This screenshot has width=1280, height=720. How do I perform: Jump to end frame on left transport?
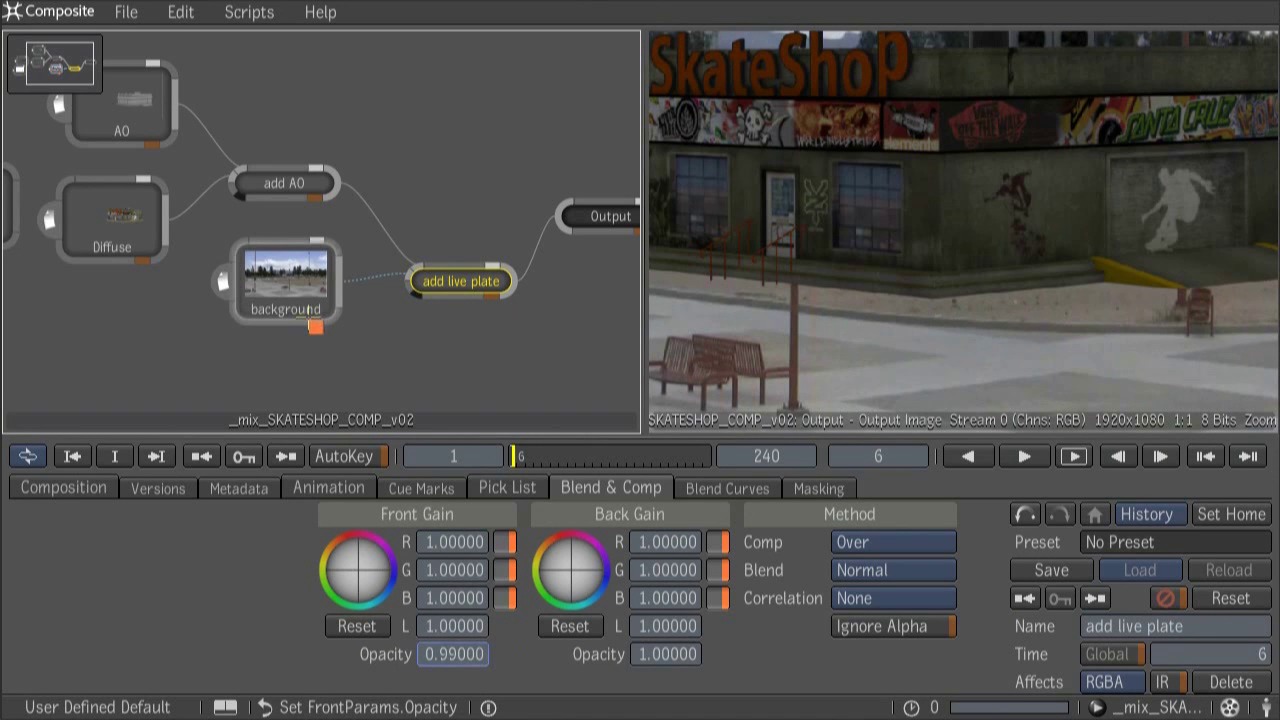click(156, 456)
